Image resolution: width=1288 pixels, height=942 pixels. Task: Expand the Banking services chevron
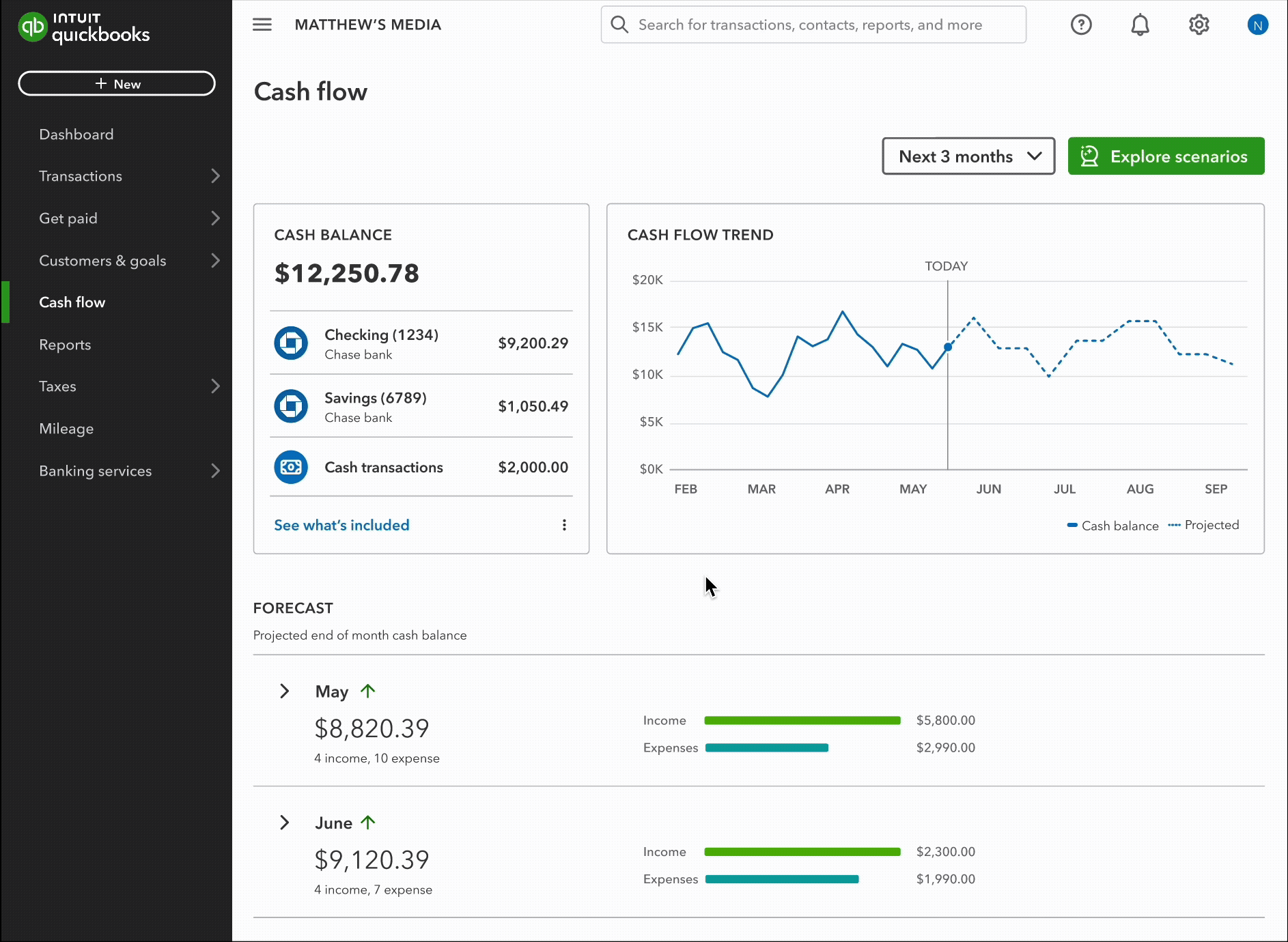pos(215,471)
